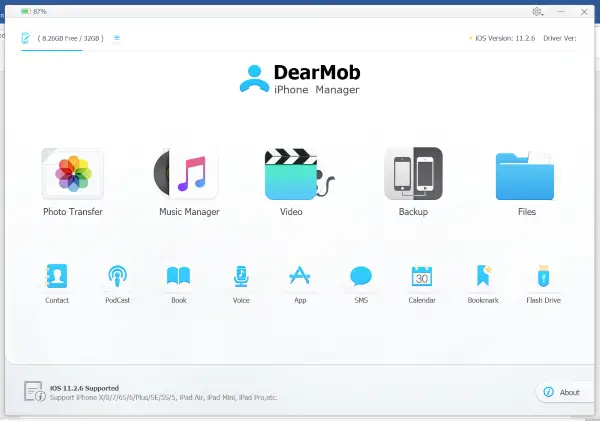Close the DearMob window

tap(584, 12)
